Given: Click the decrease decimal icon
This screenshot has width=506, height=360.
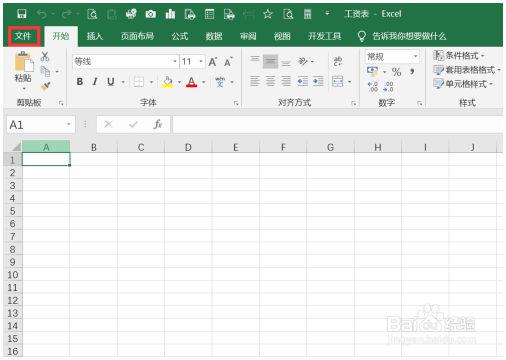Looking at the screenshot, I should (389, 87).
